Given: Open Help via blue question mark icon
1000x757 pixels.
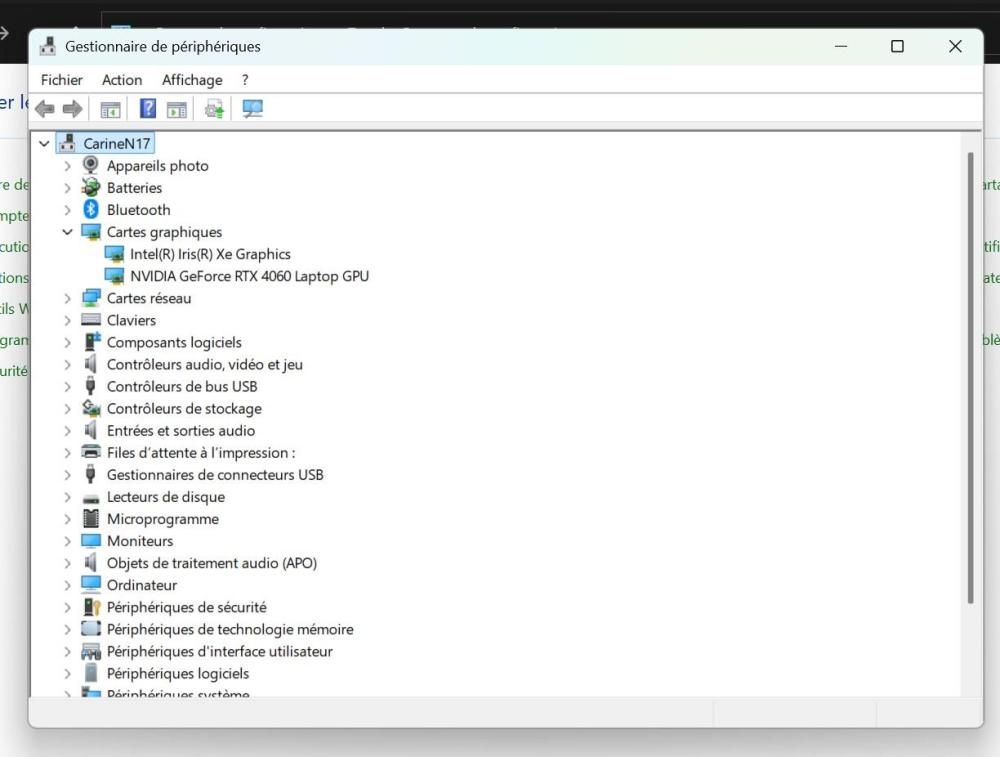Looking at the screenshot, I should click(148, 108).
